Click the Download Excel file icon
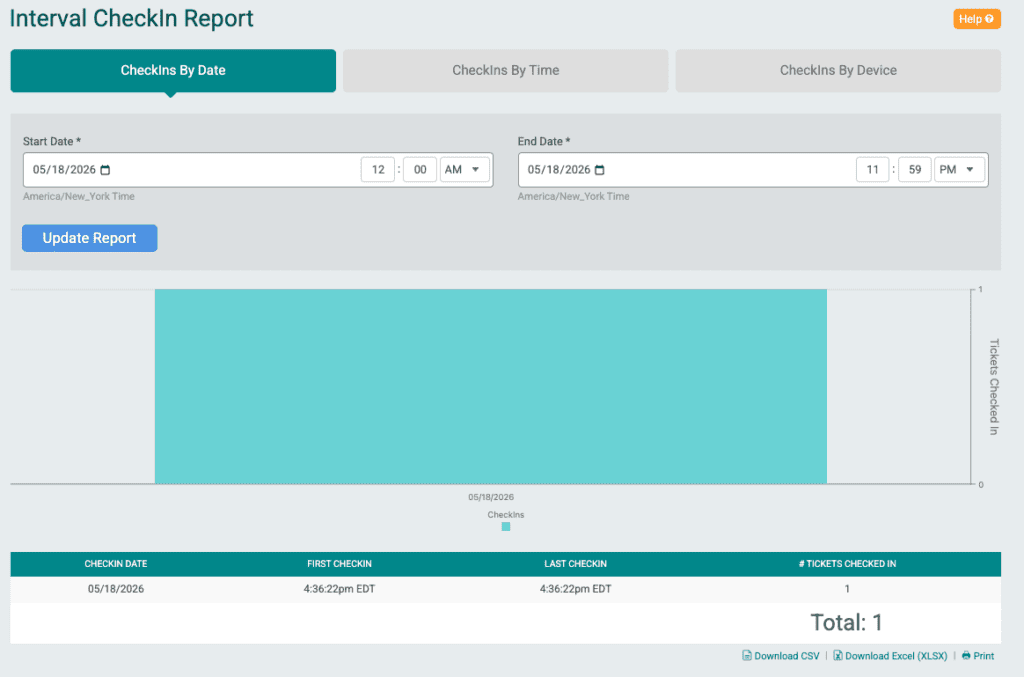Viewport: 1024px width, 677px height. [837, 655]
